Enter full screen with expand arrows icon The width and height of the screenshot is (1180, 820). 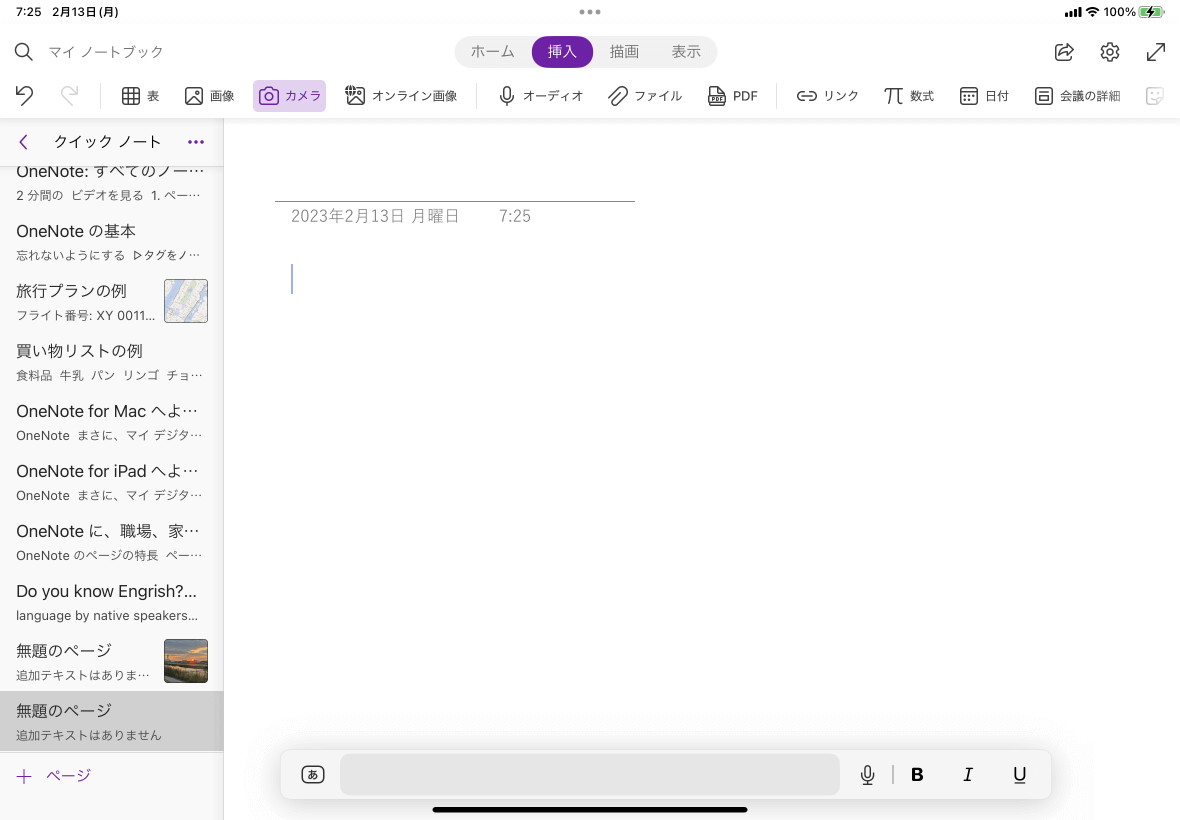[x=1155, y=52]
